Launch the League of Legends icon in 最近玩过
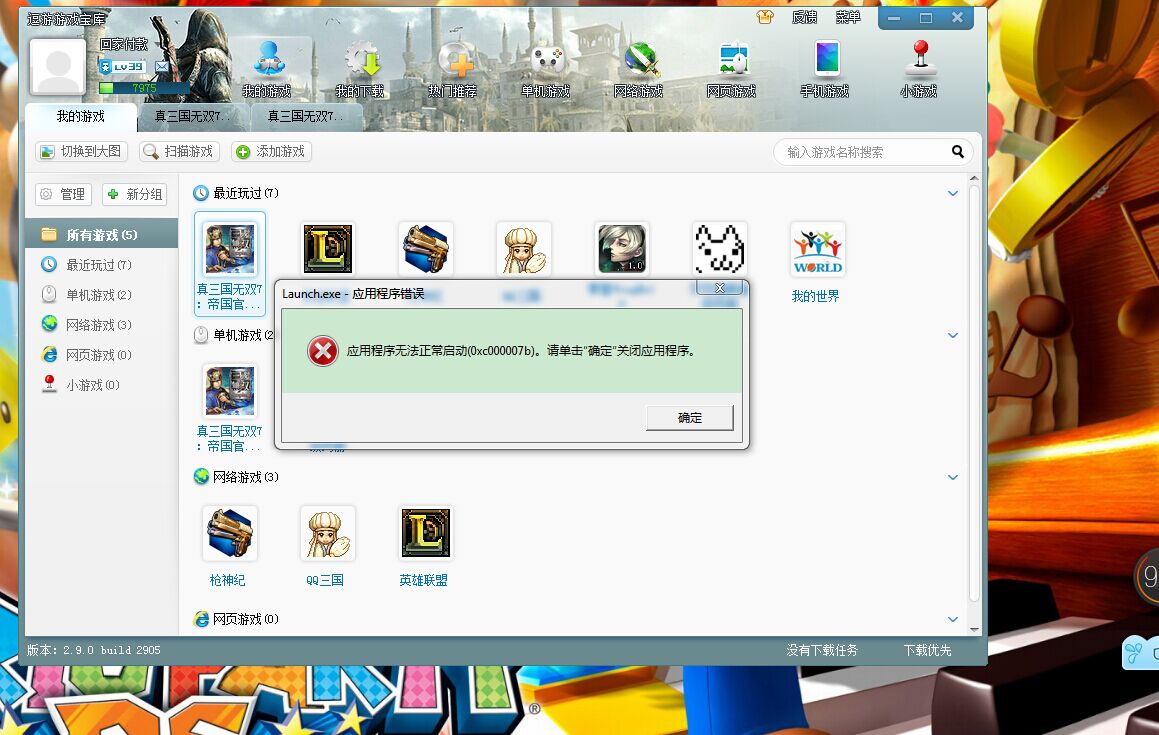Viewport: 1159px width, 735px height. point(328,249)
